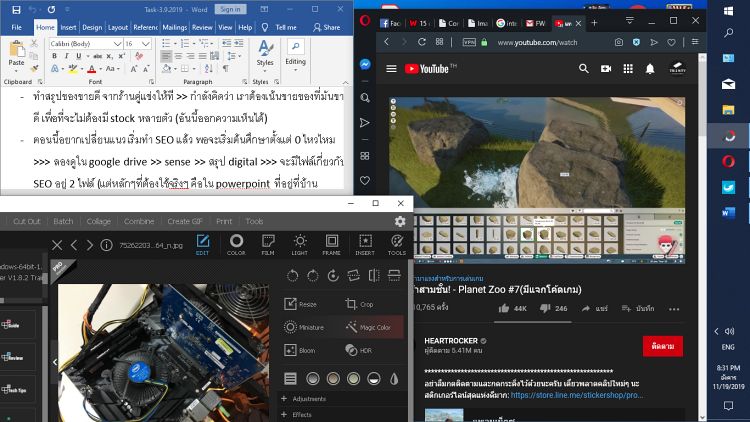Toggle the show paragraph marks icon

tap(225, 69)
